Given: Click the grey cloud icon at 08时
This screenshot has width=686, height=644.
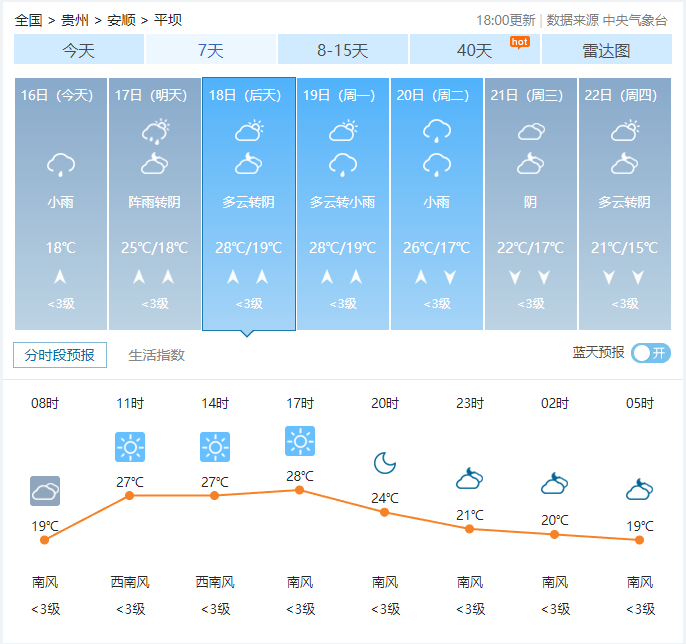Looking at the screenshot, I should (45, 491).
